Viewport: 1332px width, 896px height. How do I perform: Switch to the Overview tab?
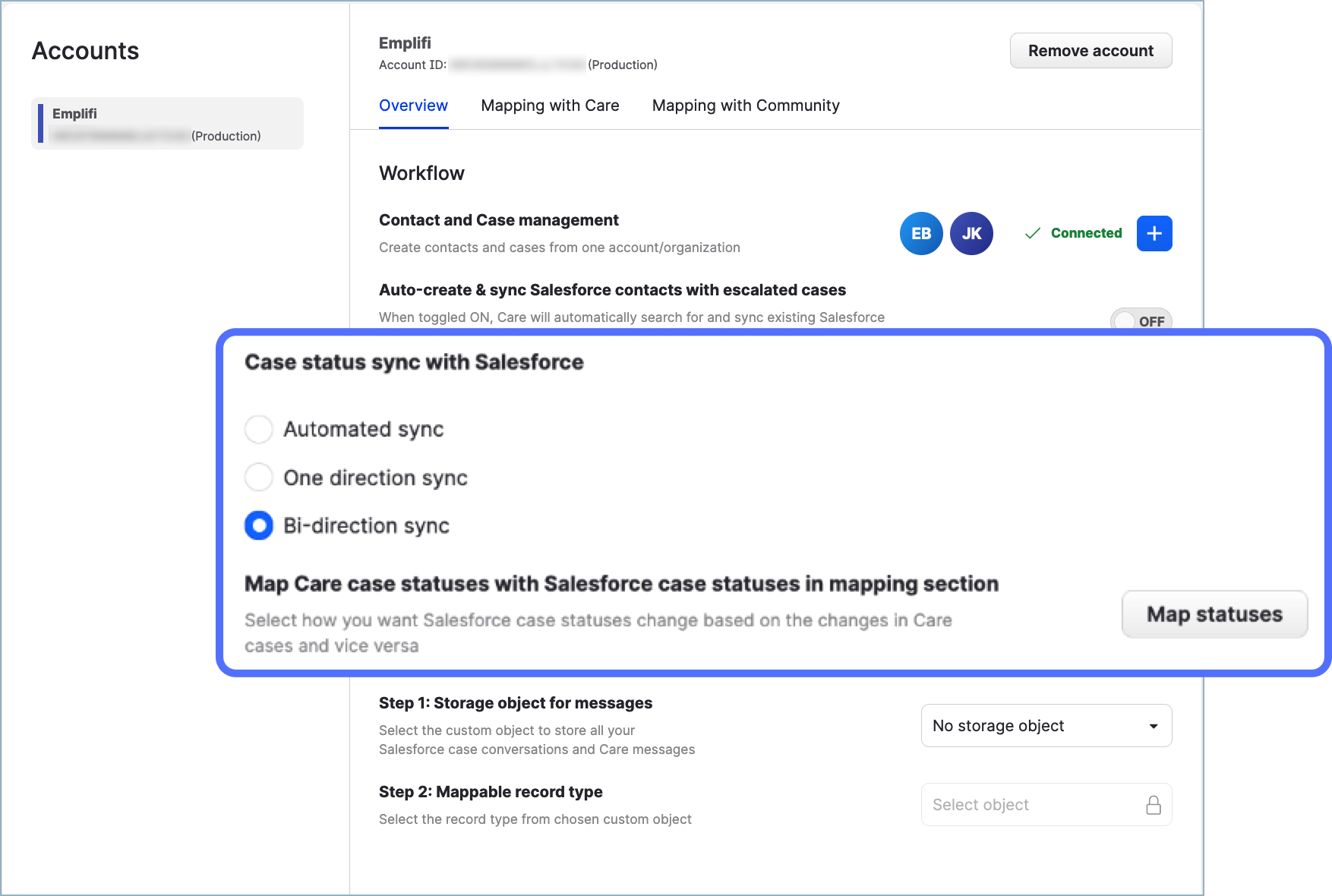413,106
